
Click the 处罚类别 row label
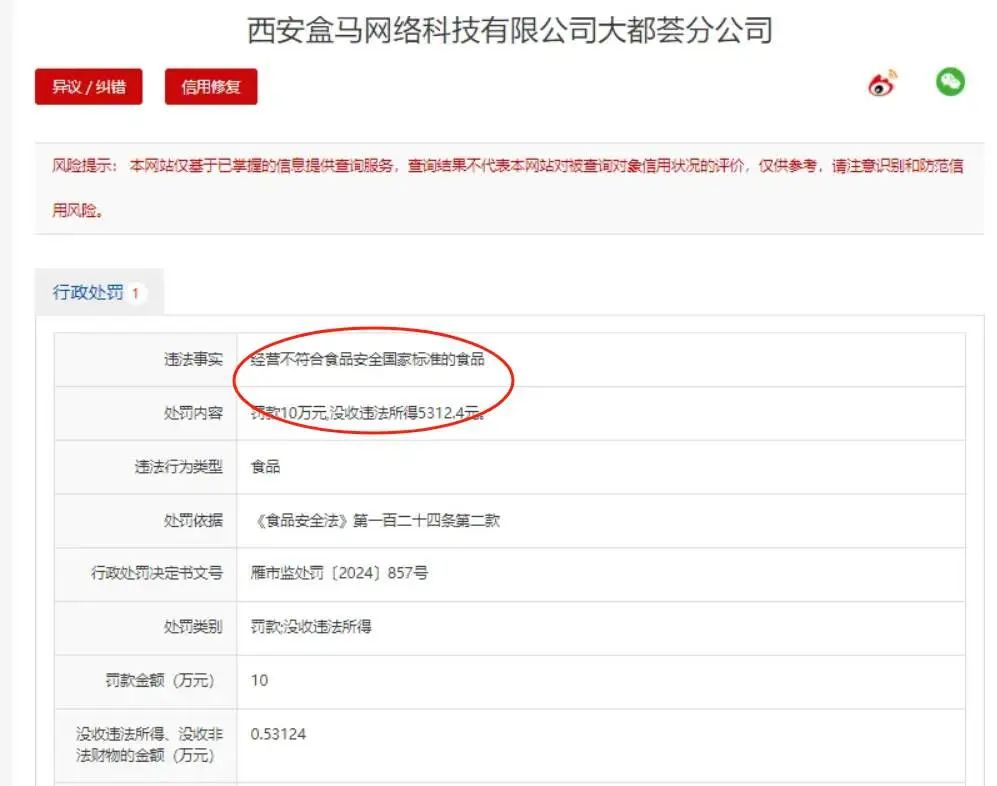[193, 627]
